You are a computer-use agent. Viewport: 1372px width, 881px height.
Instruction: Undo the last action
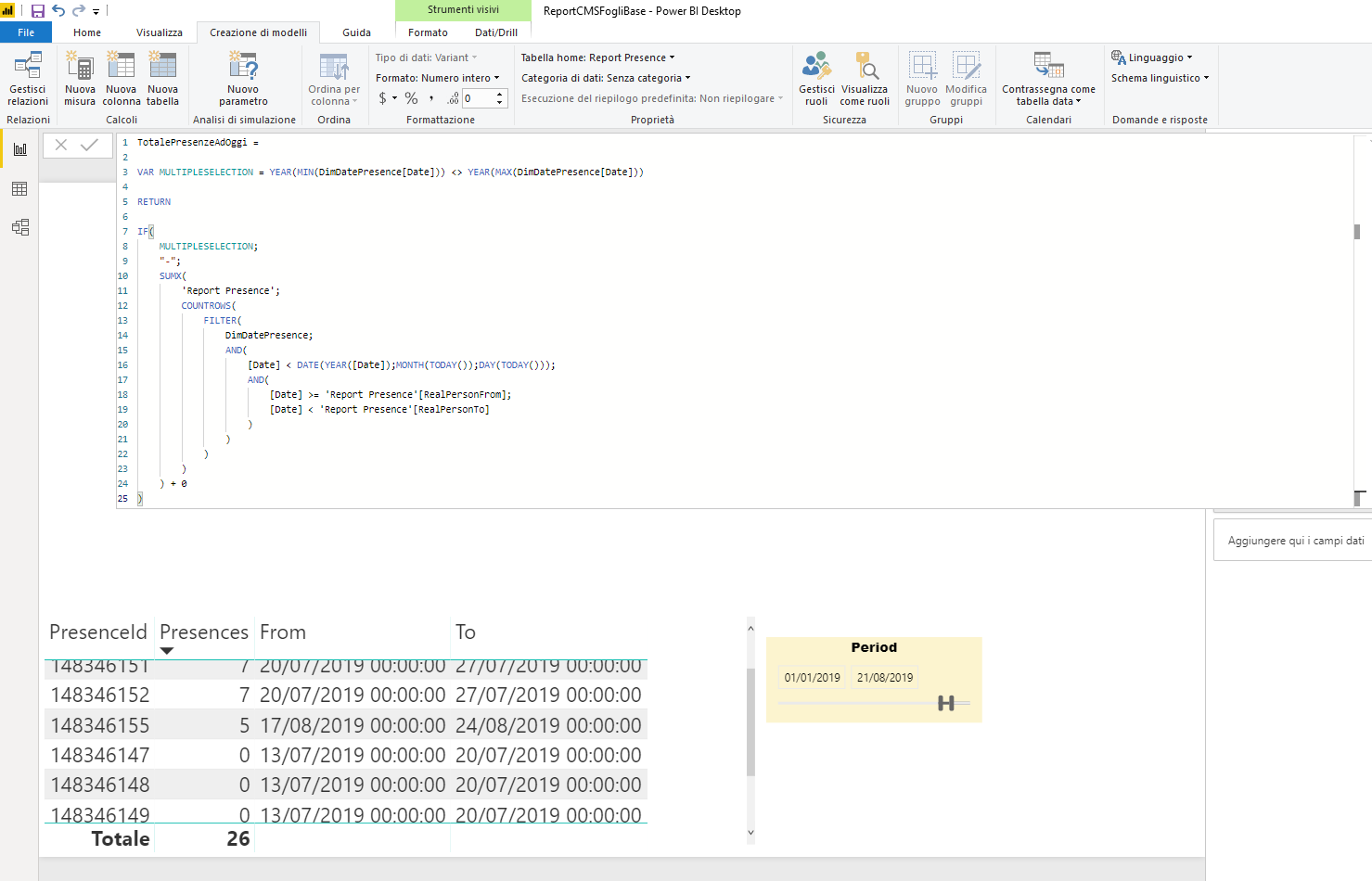[x=58, y=11]
